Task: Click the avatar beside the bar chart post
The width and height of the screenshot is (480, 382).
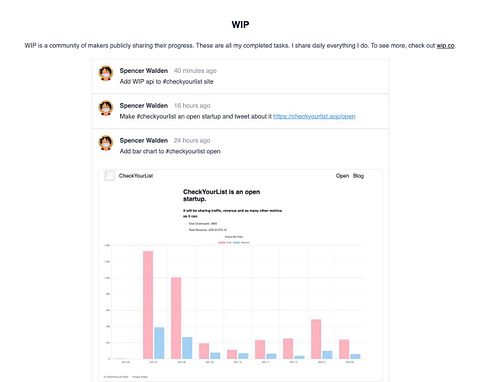Action: (106, 143)
